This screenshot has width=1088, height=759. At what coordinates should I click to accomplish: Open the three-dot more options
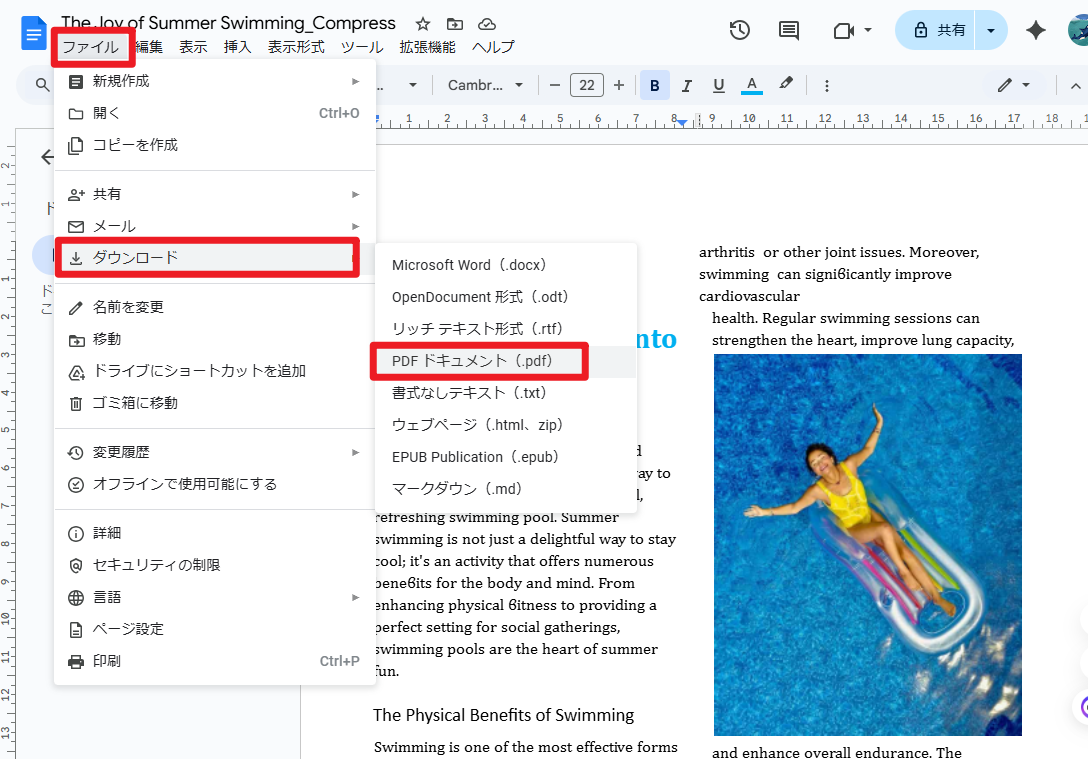[x=826, y=85]
